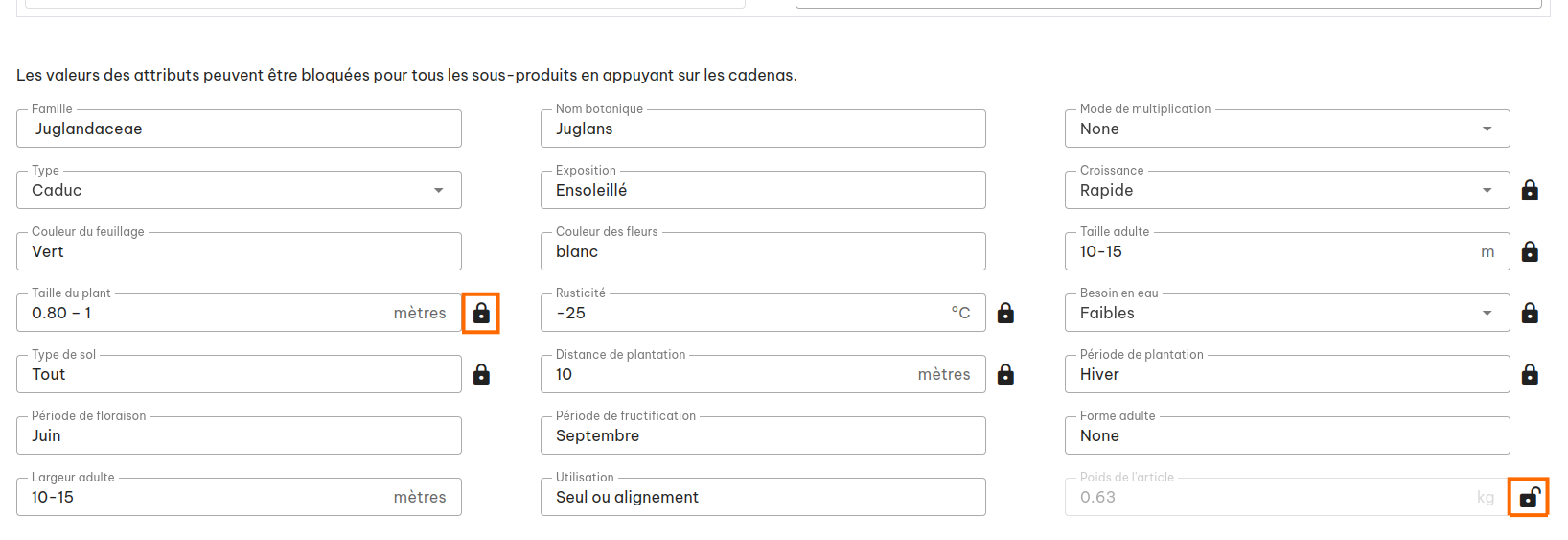
Task: Select the Exposition field with Ensoleillé
Action: pyautogui.click(x=763, y=190)
